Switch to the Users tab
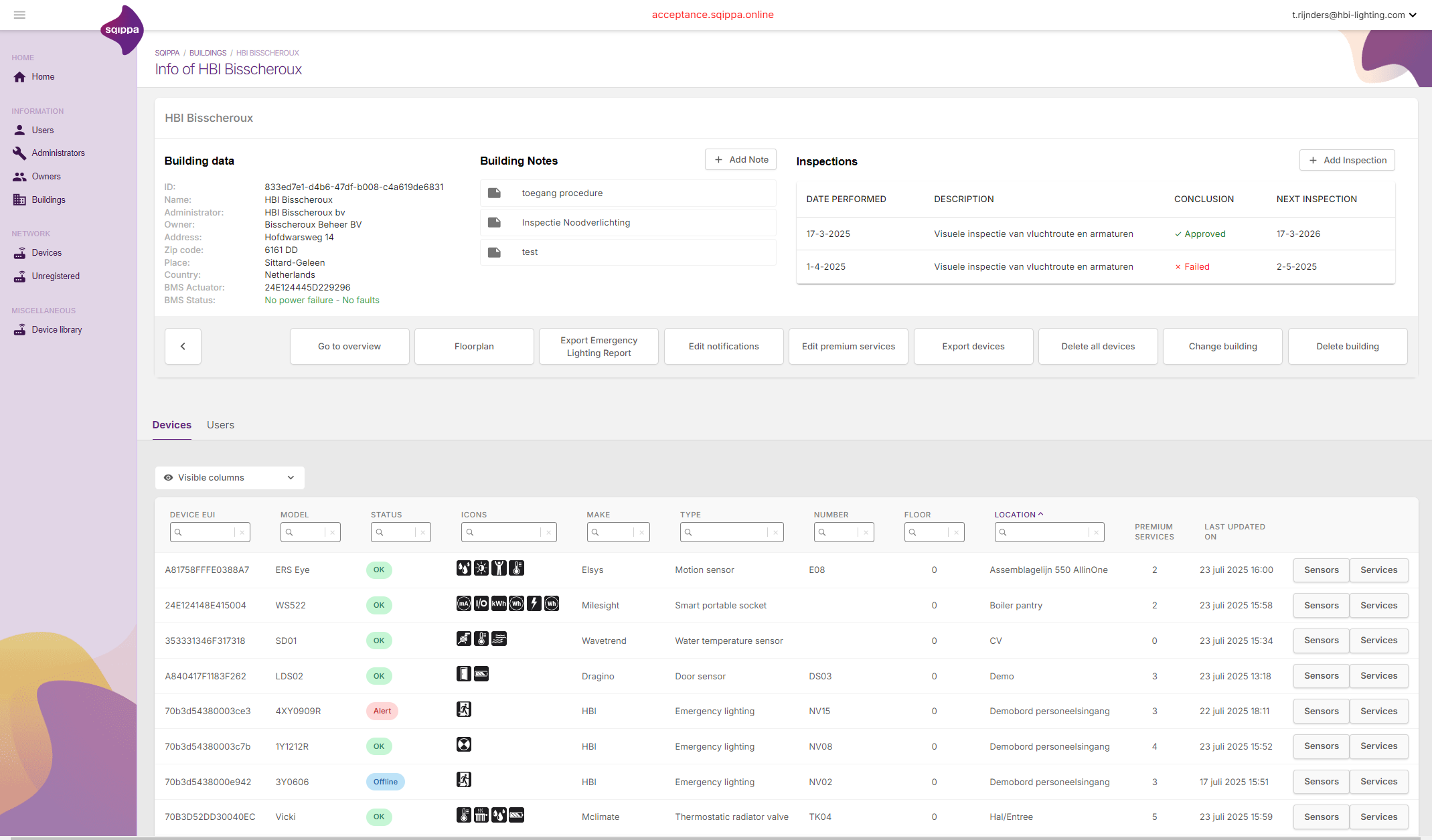This screenshot has width=1432, height=840. [220, 425]
